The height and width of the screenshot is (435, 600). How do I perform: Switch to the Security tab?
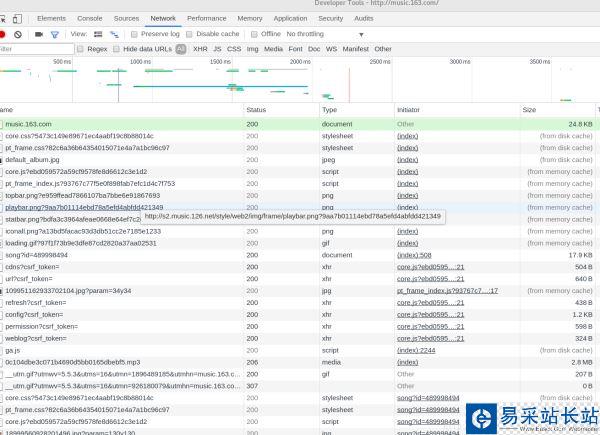(x=331, y=18)
